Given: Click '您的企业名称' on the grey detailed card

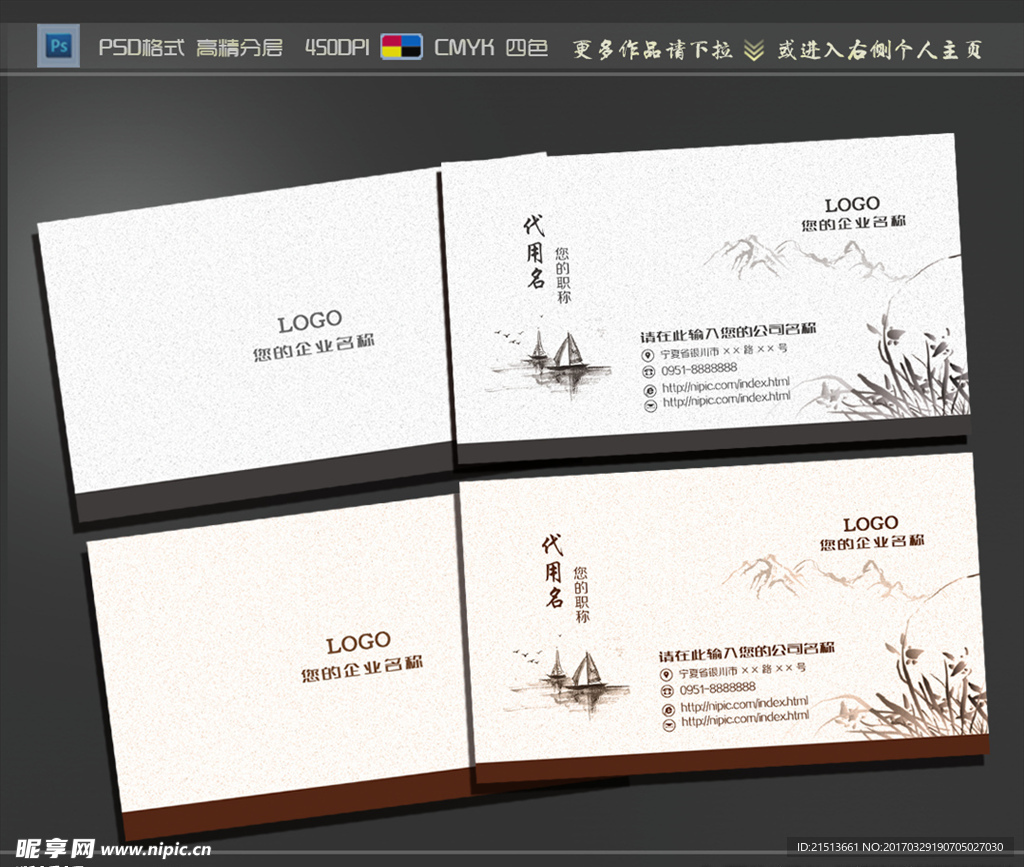Looking at the screenshot, I should (x=854, y=223).
